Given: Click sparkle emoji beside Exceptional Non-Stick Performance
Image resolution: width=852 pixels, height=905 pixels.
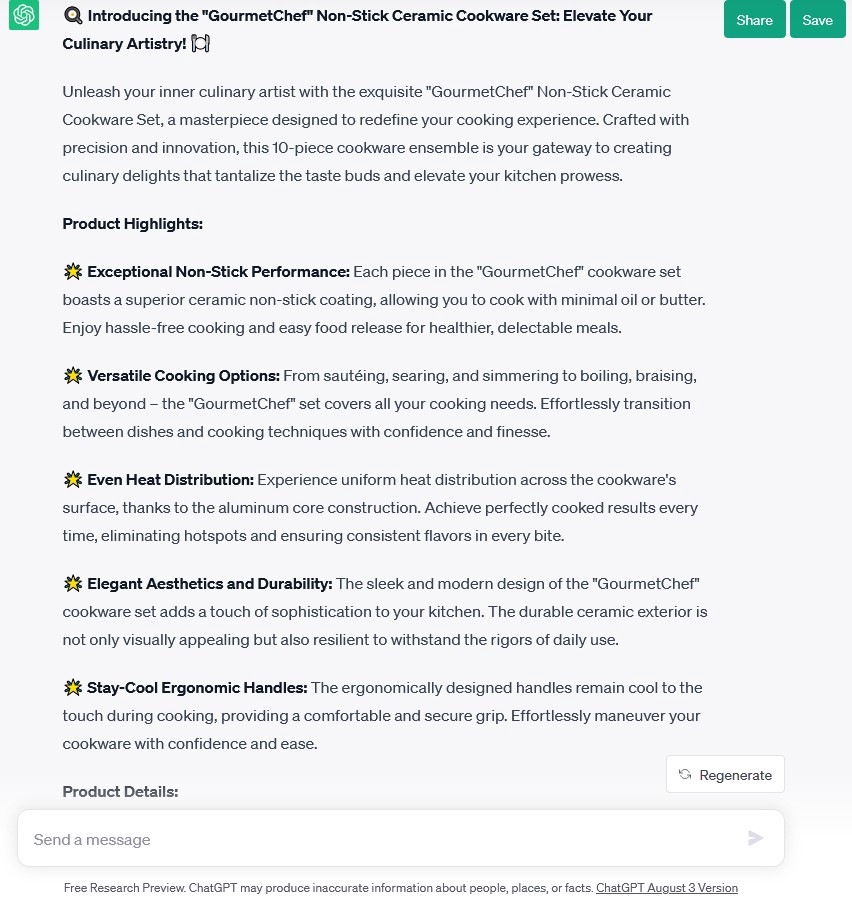Looking at the screenshot, I should [x=72, y=272].
